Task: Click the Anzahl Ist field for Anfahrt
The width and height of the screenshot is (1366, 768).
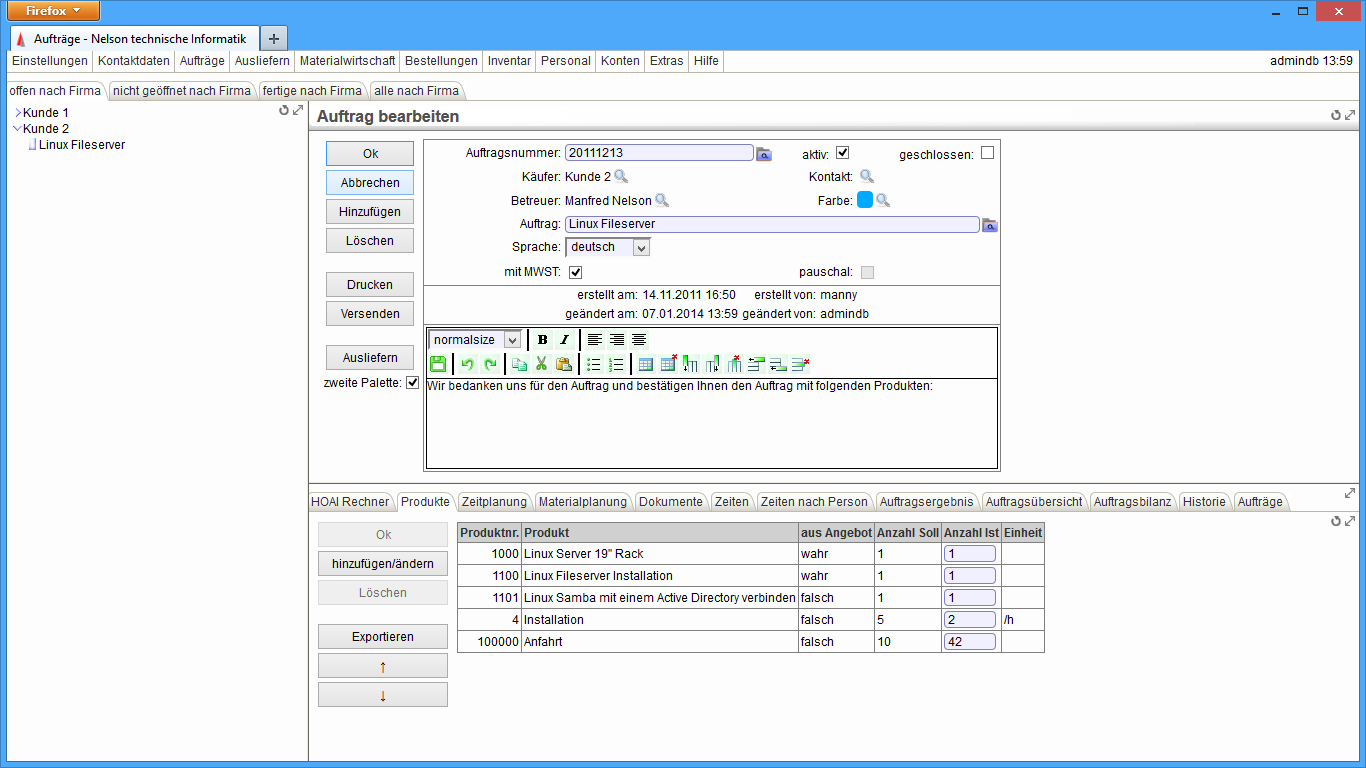Action: [968, 642]
